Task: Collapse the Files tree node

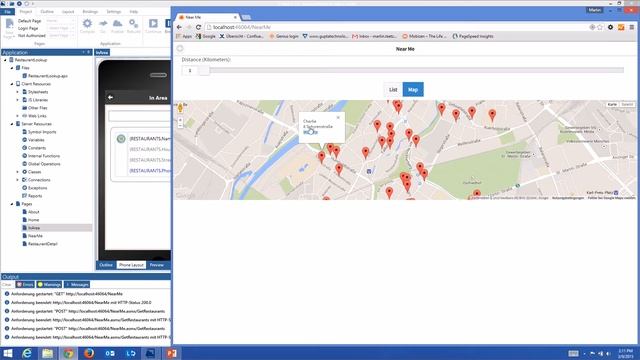Action: [12, 68]
